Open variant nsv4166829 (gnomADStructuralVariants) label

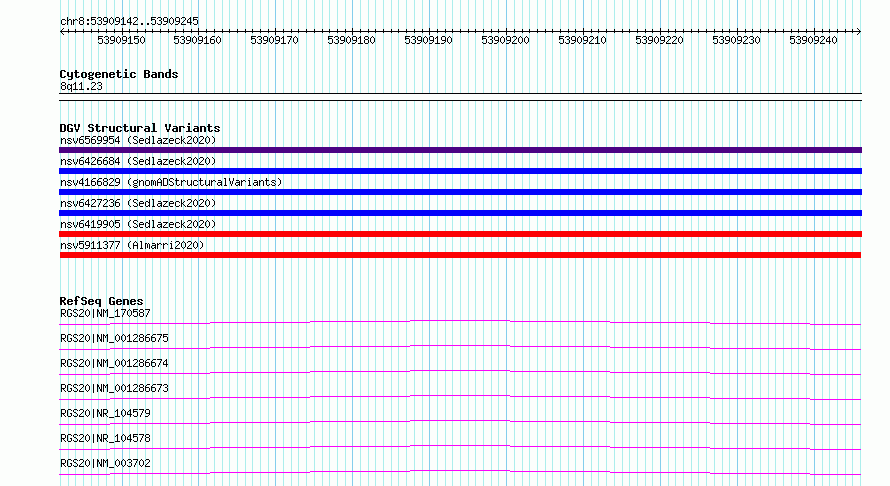coord(171,182)
